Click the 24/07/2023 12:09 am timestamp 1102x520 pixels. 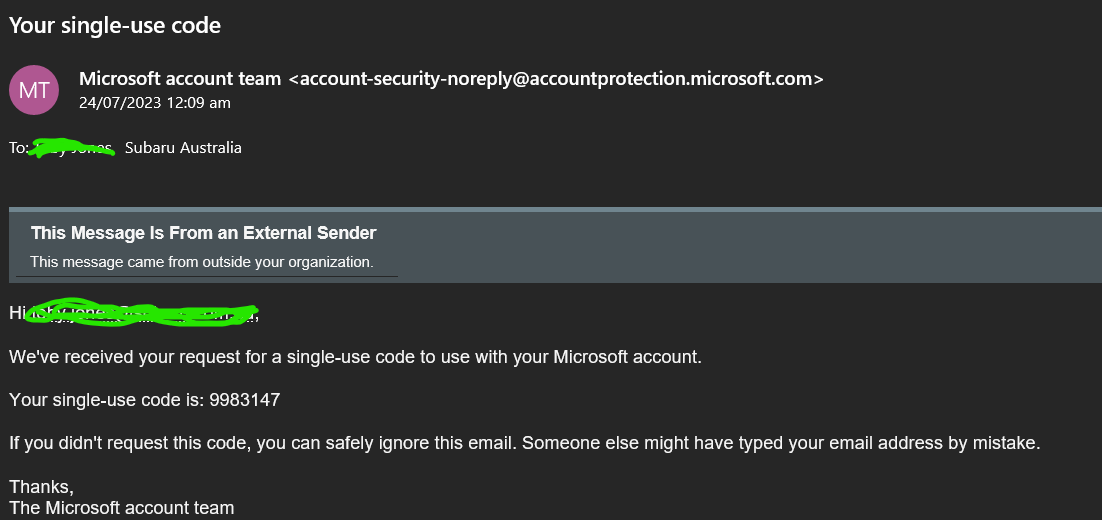click(155, 102)
